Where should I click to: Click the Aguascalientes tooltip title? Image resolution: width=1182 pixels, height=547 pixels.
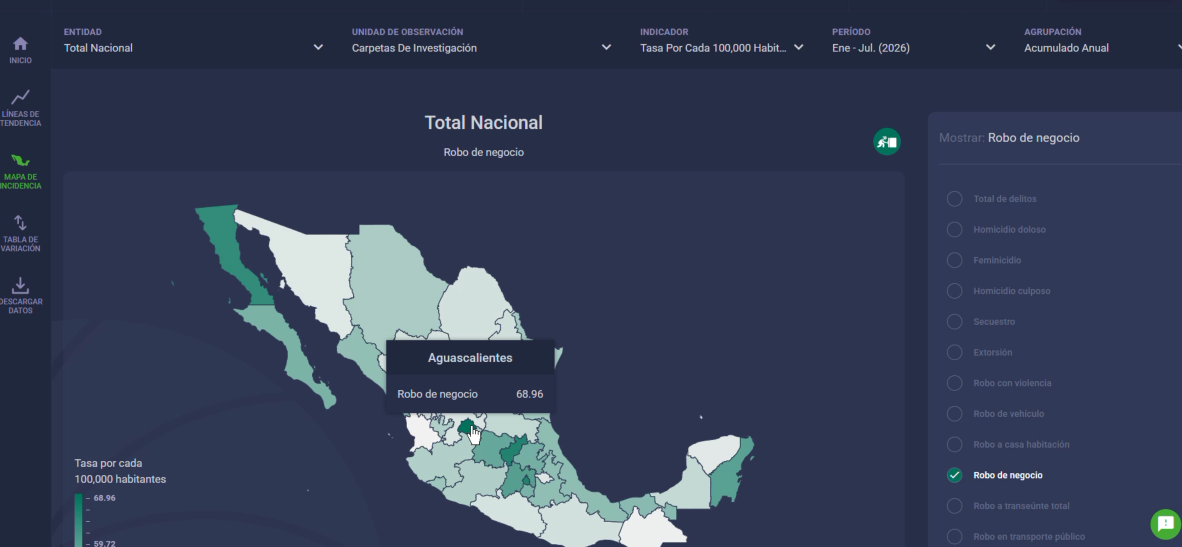click(x=470, y=358)
